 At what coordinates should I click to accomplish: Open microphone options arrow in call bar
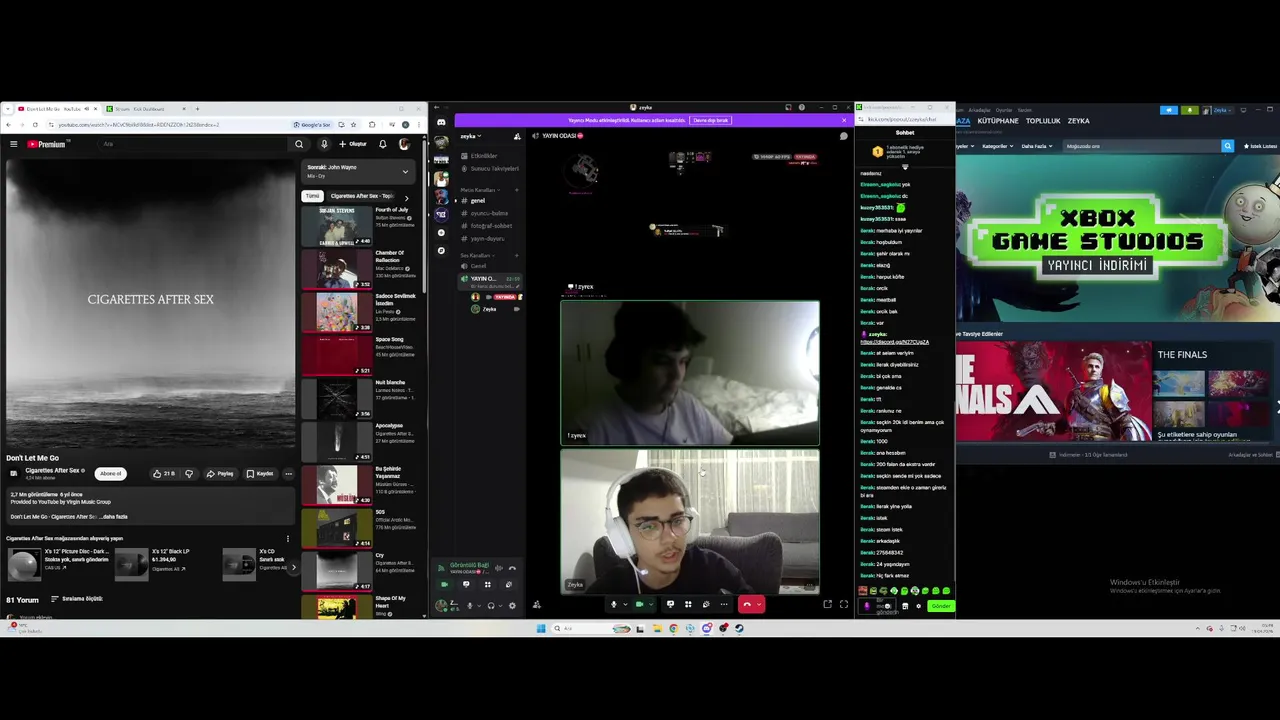click(624, 604)
